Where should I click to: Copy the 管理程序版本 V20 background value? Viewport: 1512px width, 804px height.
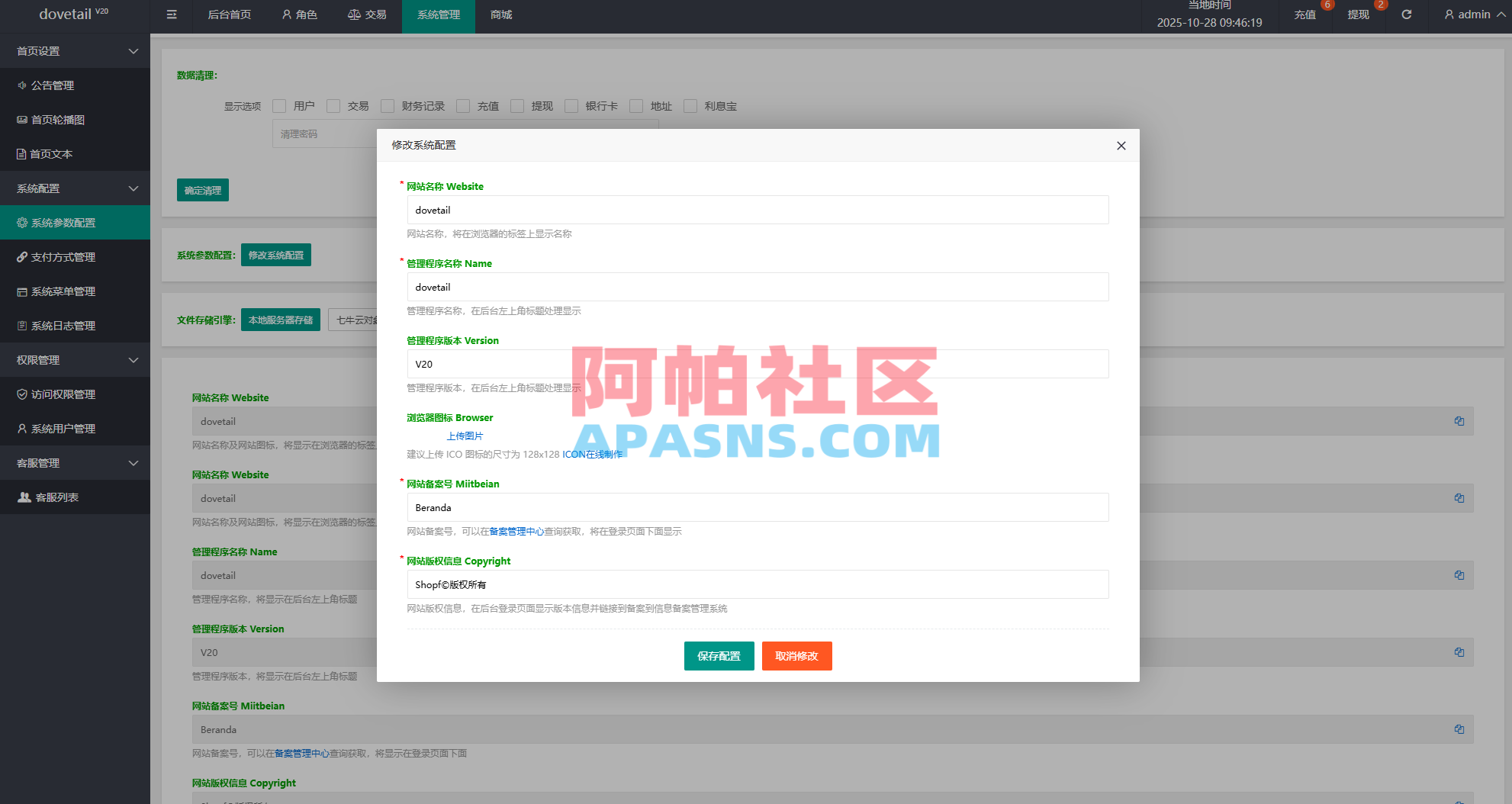[x=1459, y=652]
